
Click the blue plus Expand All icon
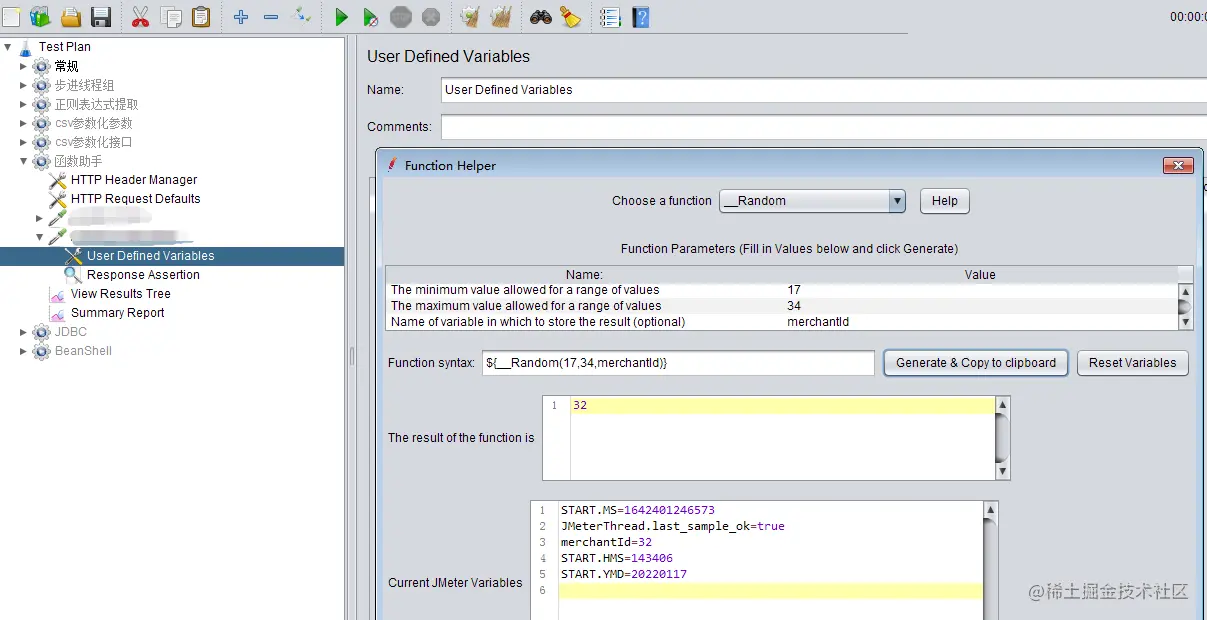241,17
